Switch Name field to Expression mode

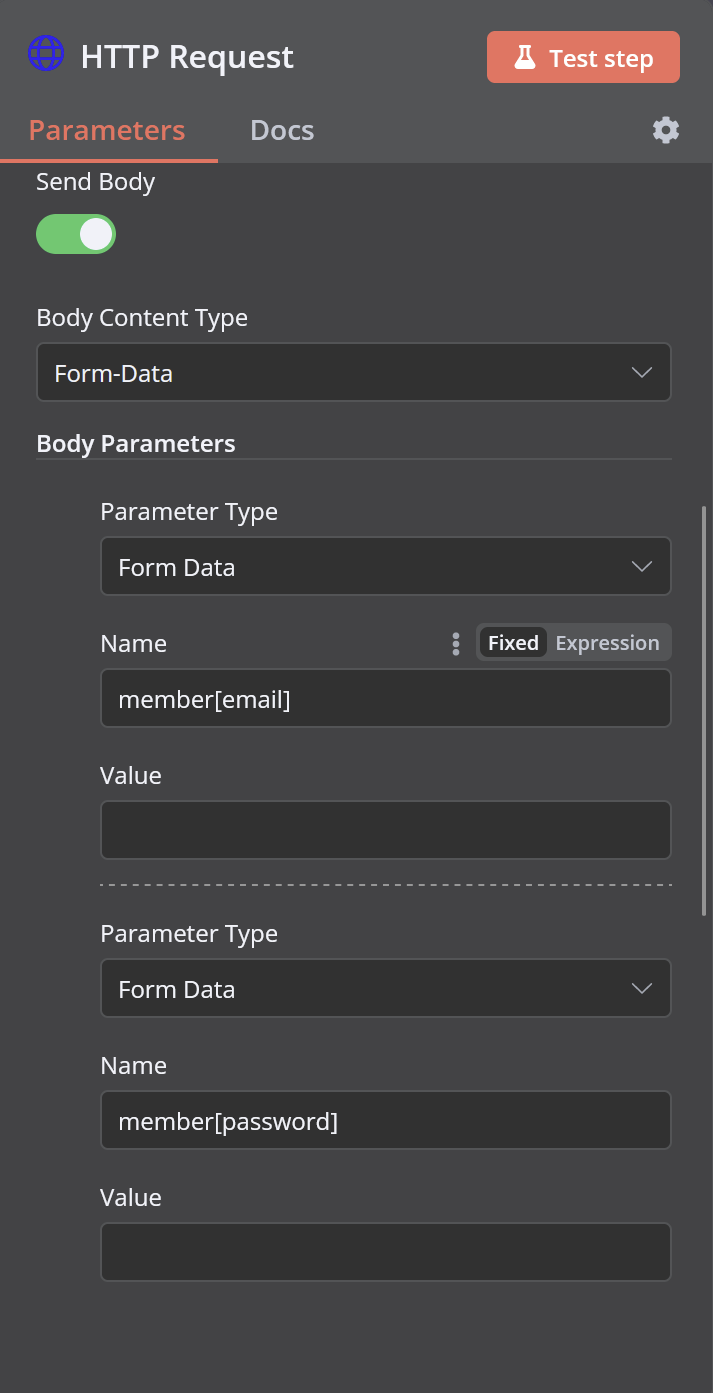[x=607, y=643]
